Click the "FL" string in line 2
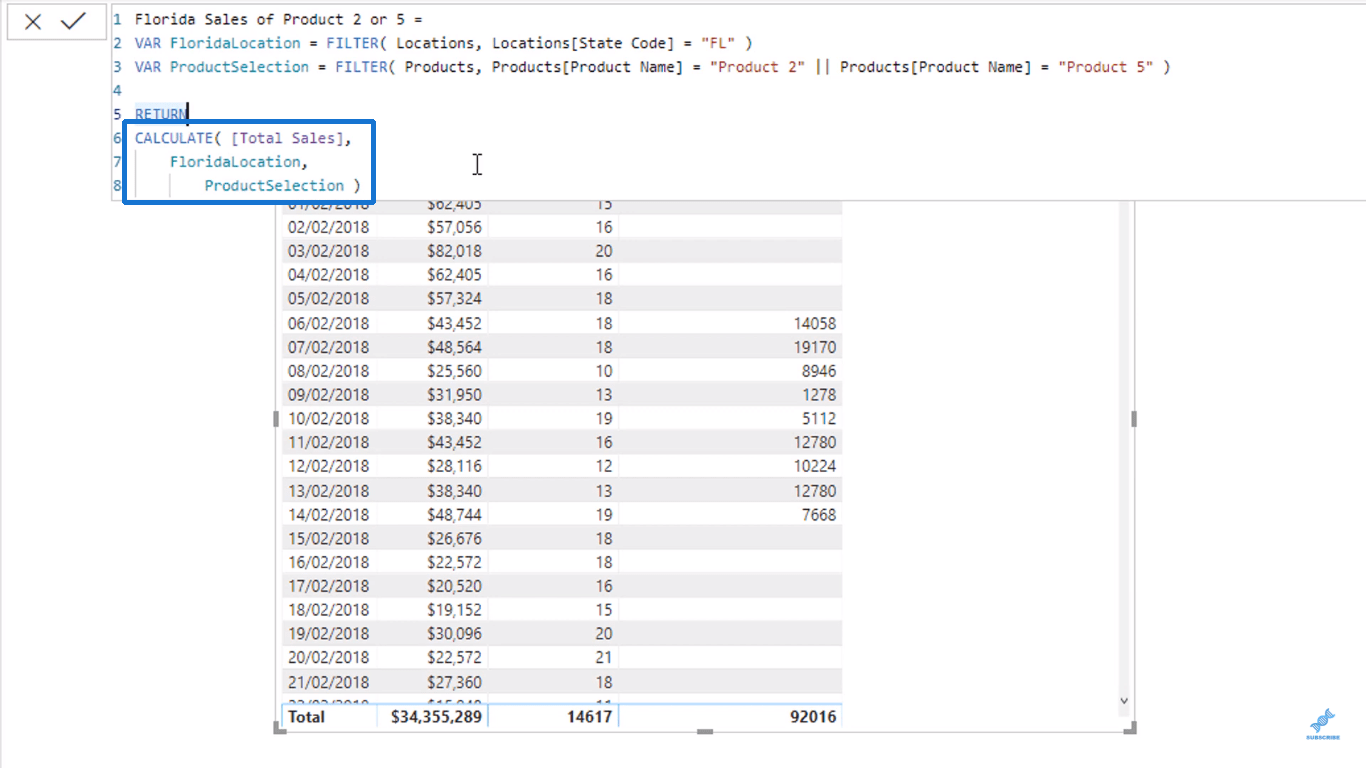This screenshot has width=1366, height=768. pyautogui.click(x=718, y=43)
